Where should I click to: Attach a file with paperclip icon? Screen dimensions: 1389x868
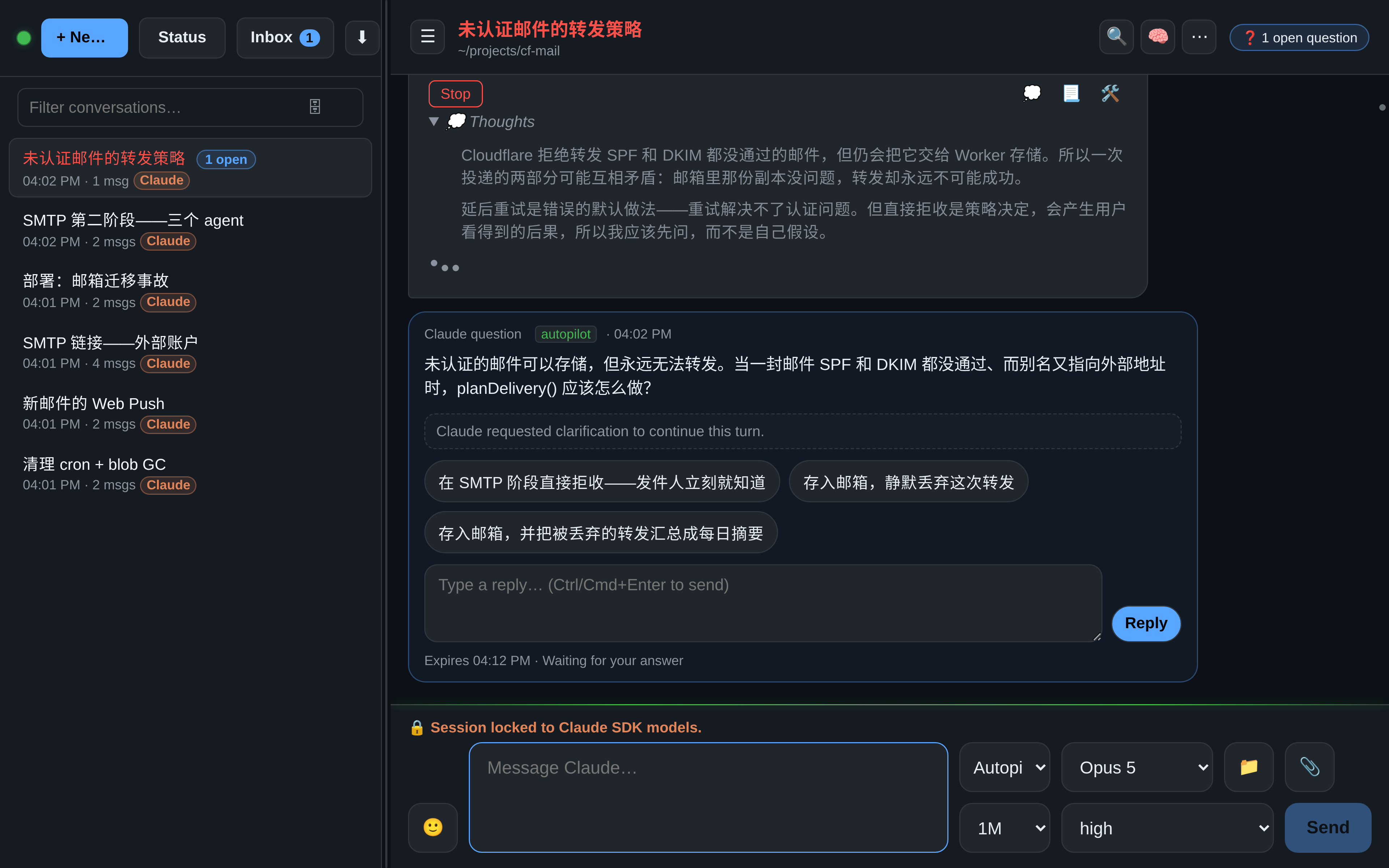tap(1310, 767)
